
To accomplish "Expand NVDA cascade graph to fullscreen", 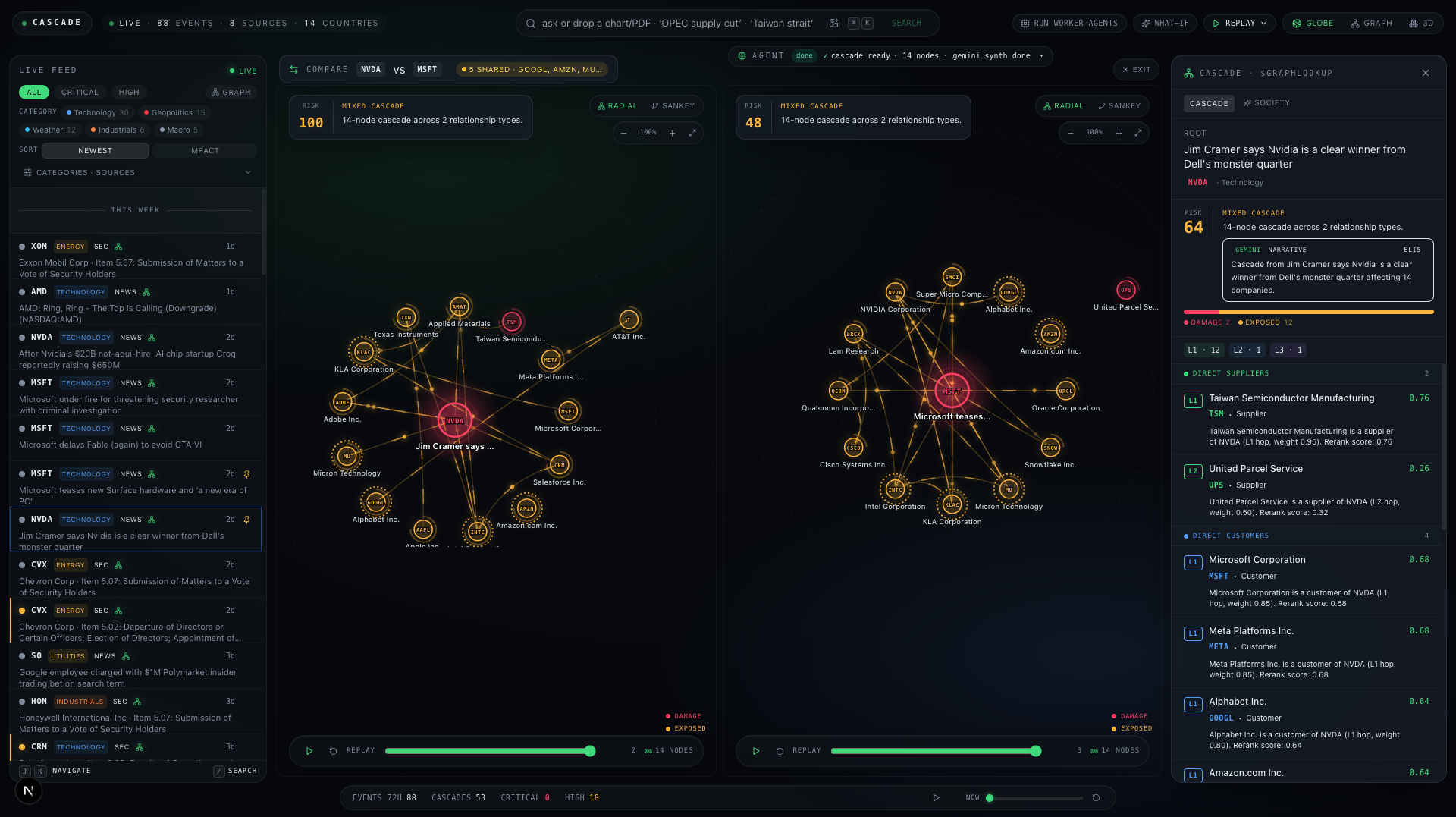I will click(692, 133).
